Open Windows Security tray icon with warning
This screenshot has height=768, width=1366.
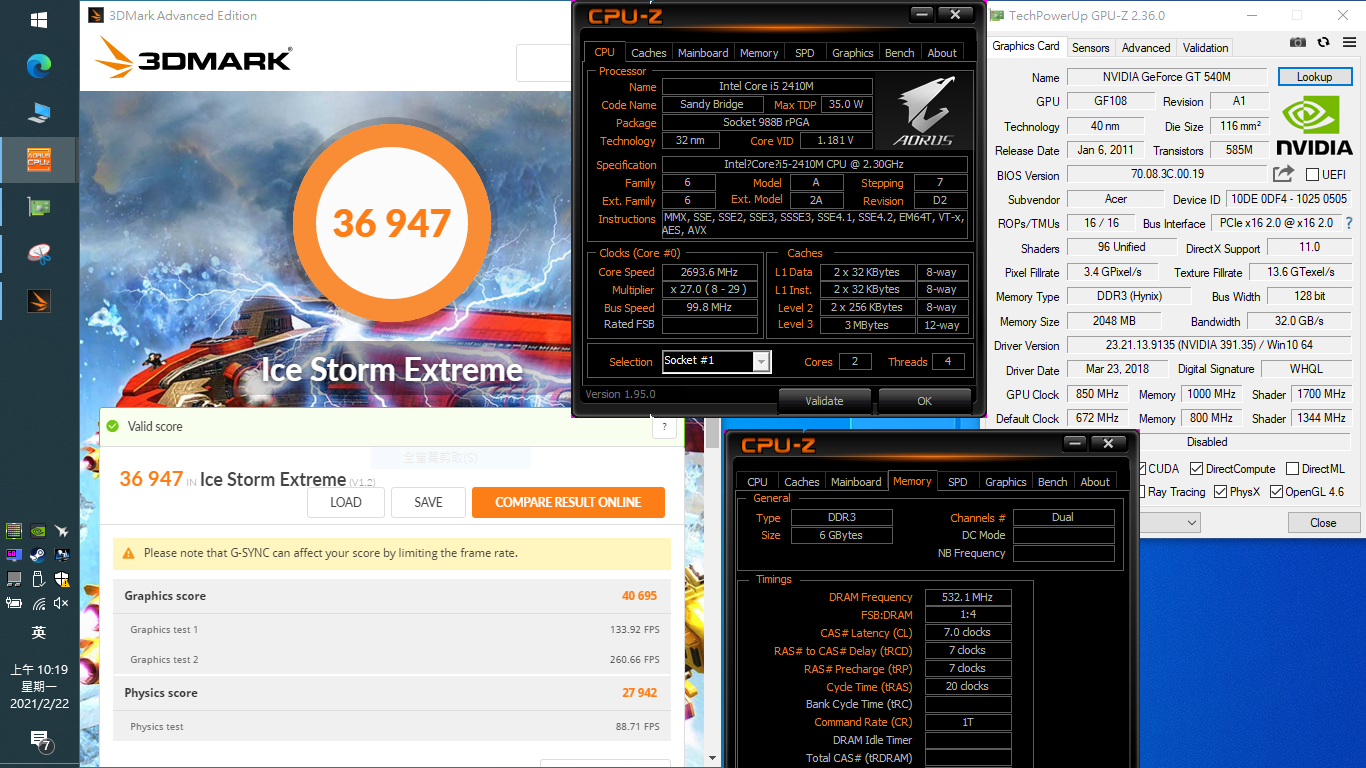coord(62,579)
